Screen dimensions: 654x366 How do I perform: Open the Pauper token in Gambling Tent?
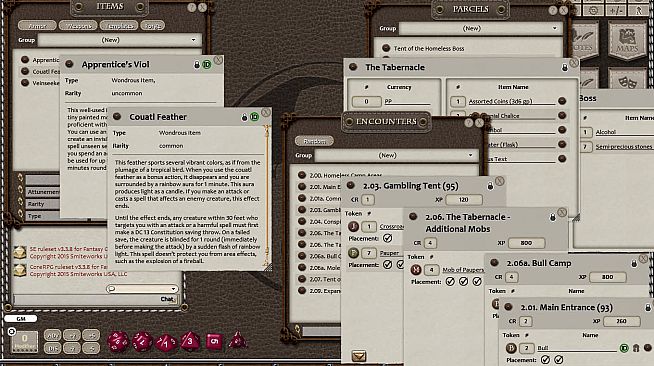[353, 253]
